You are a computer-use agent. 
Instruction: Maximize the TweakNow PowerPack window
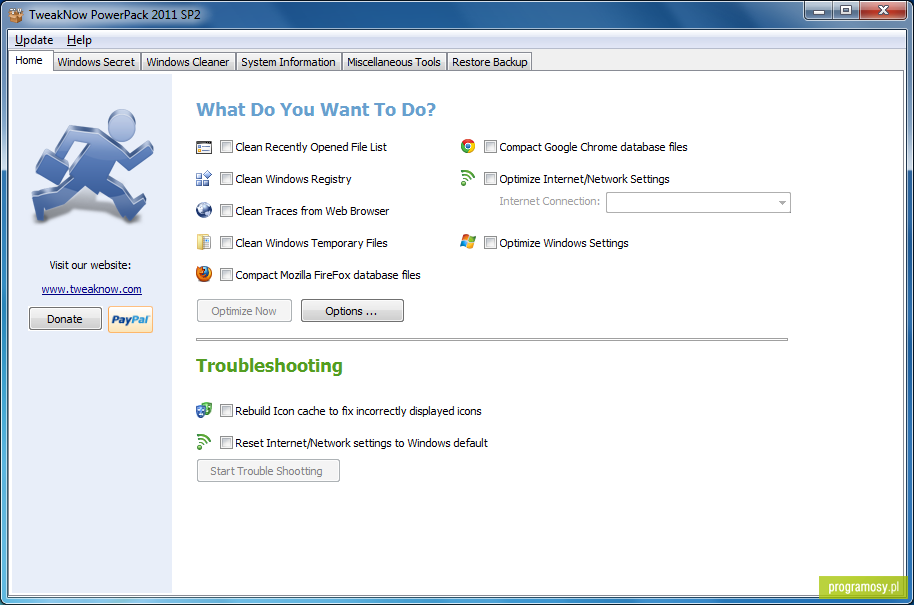(846, 11)
